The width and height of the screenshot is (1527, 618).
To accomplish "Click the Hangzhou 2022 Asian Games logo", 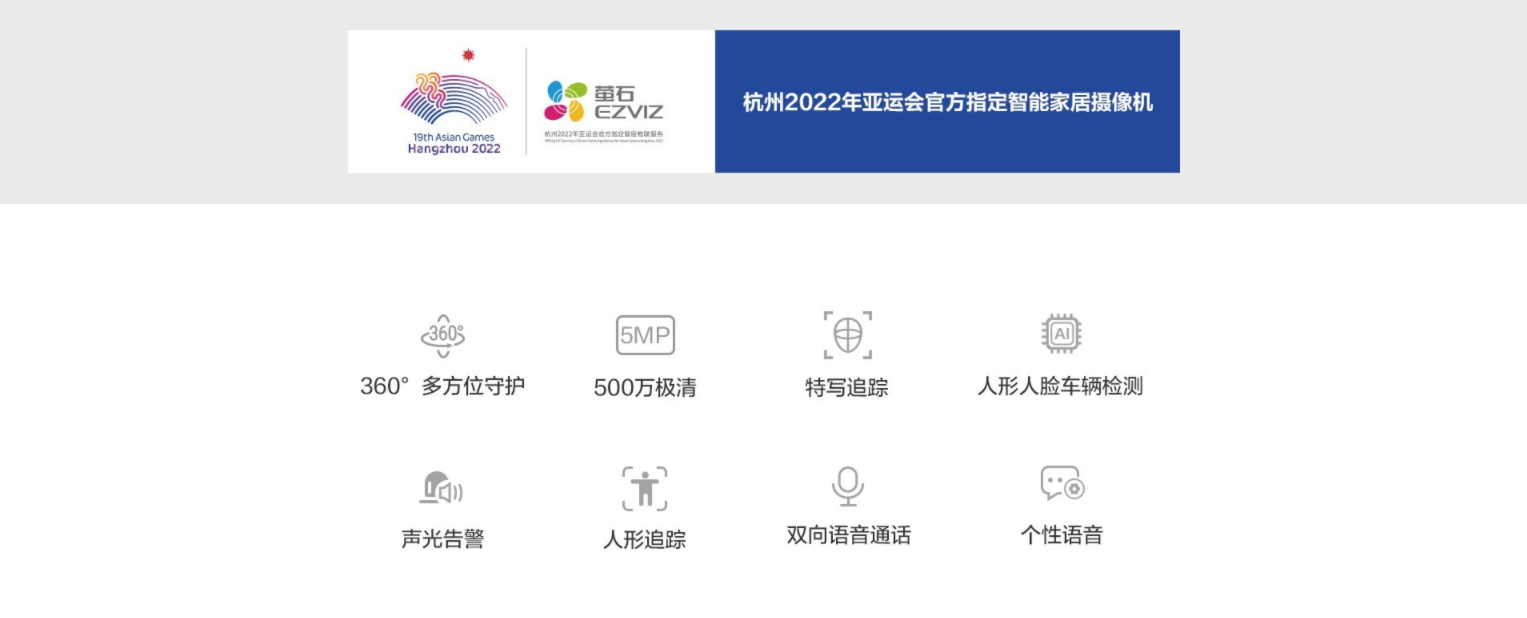I will coord(454,102).
